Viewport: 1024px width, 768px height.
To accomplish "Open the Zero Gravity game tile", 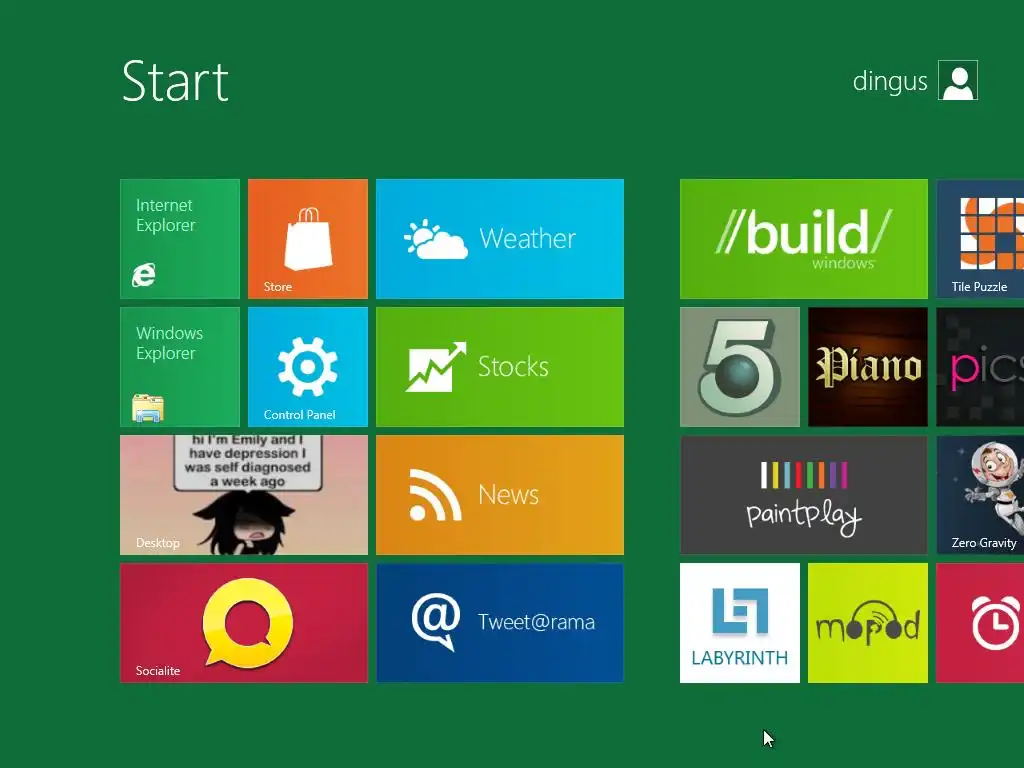I will click(980, 495).
